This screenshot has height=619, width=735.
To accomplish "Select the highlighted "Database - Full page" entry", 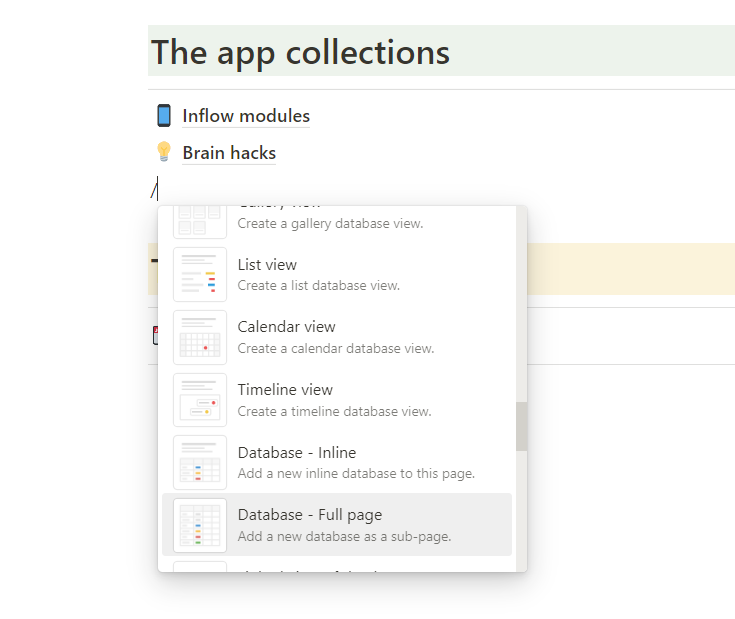I will [310, 515].
